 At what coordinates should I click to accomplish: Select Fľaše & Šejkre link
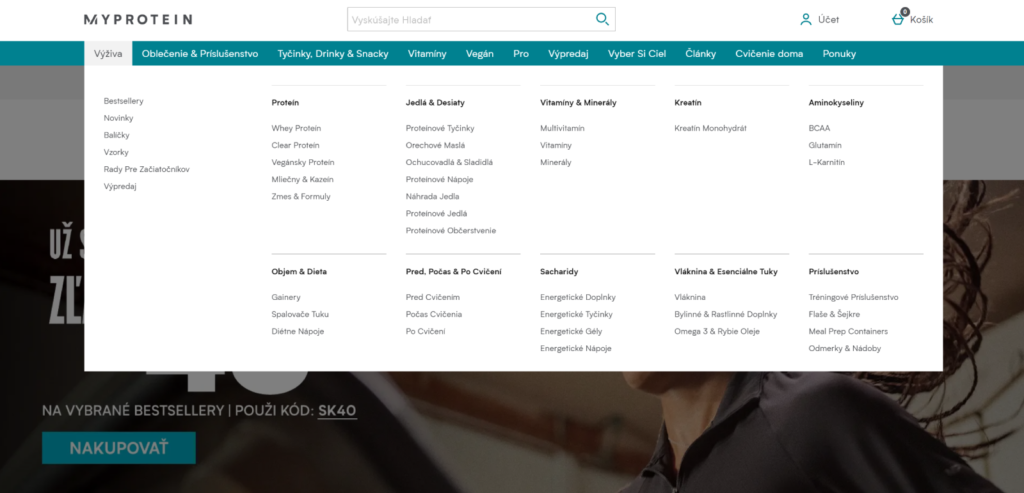click(835, 314)
